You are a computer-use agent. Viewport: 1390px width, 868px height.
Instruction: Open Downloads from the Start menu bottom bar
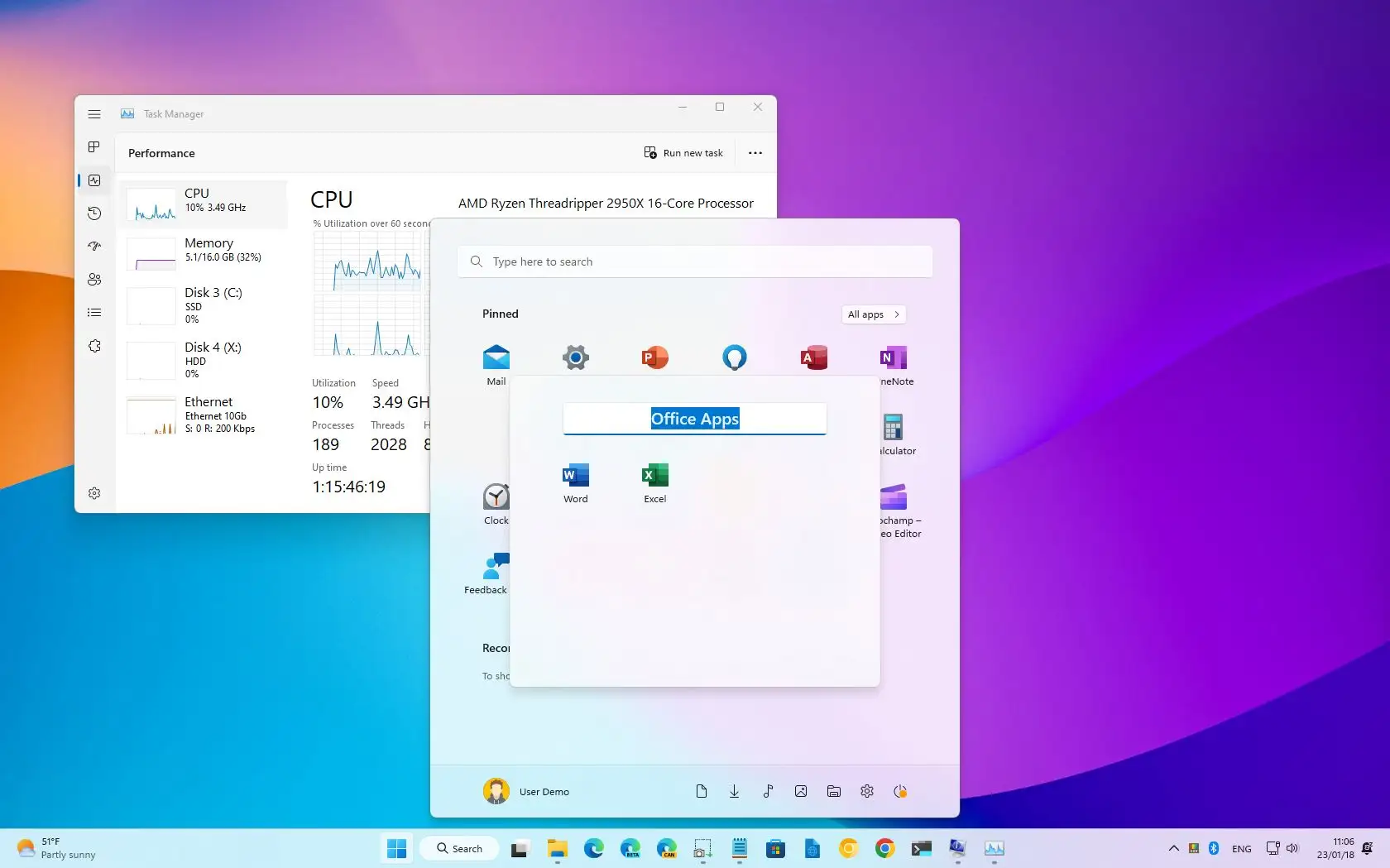[x=734, y=791]
